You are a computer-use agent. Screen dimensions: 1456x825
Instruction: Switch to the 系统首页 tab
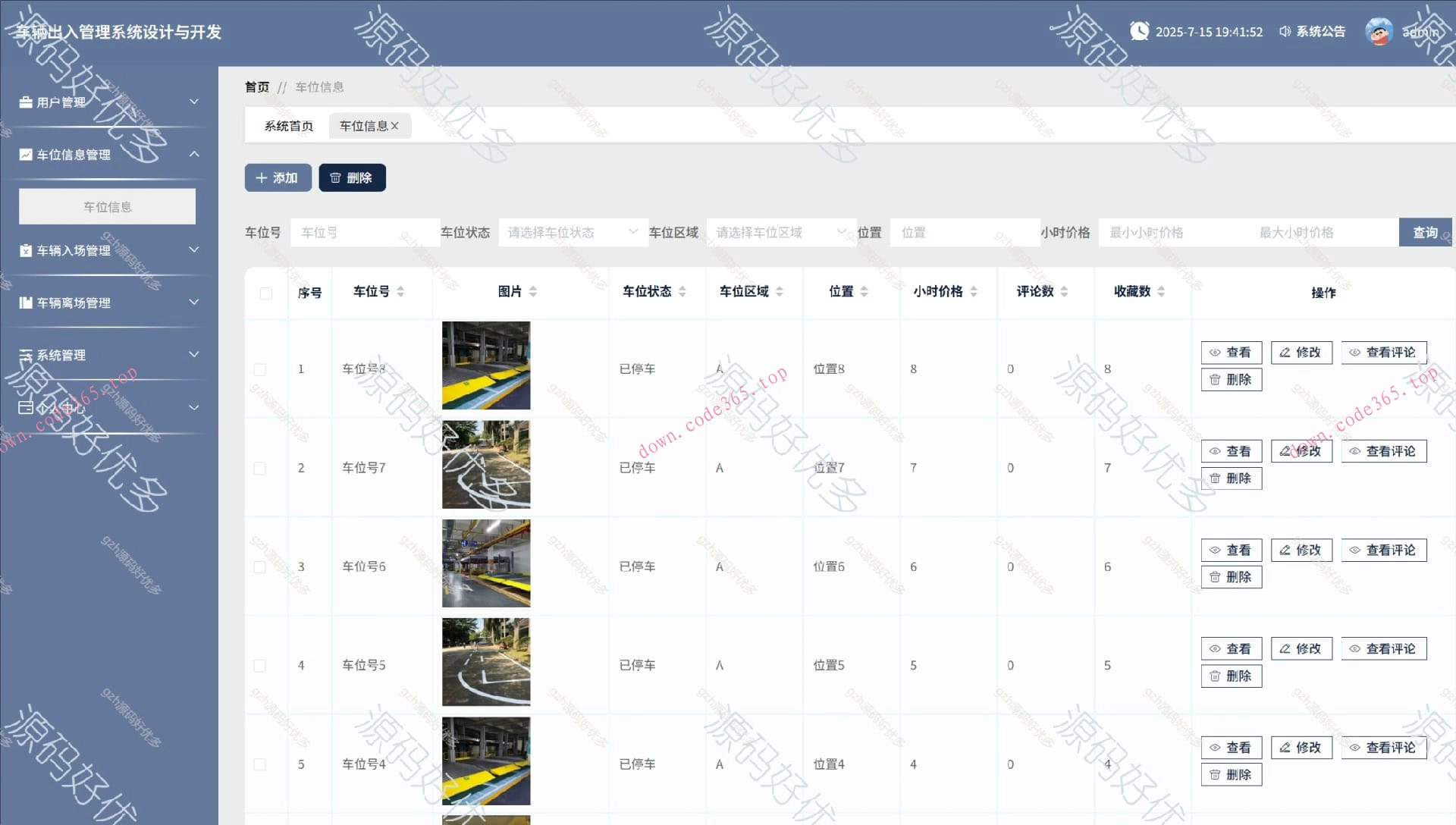point(288,126)
